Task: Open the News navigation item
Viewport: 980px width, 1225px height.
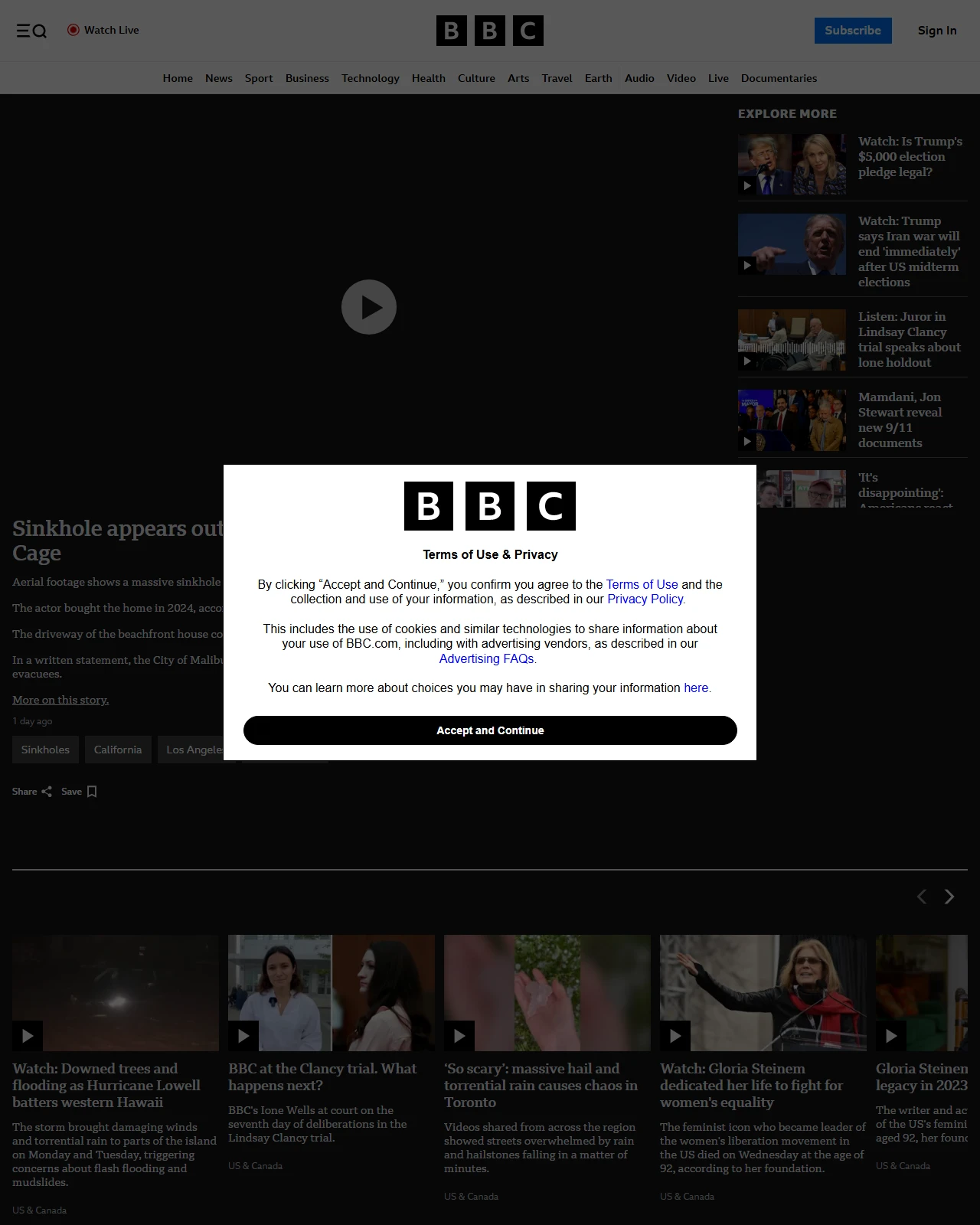Action: [219, 78]
